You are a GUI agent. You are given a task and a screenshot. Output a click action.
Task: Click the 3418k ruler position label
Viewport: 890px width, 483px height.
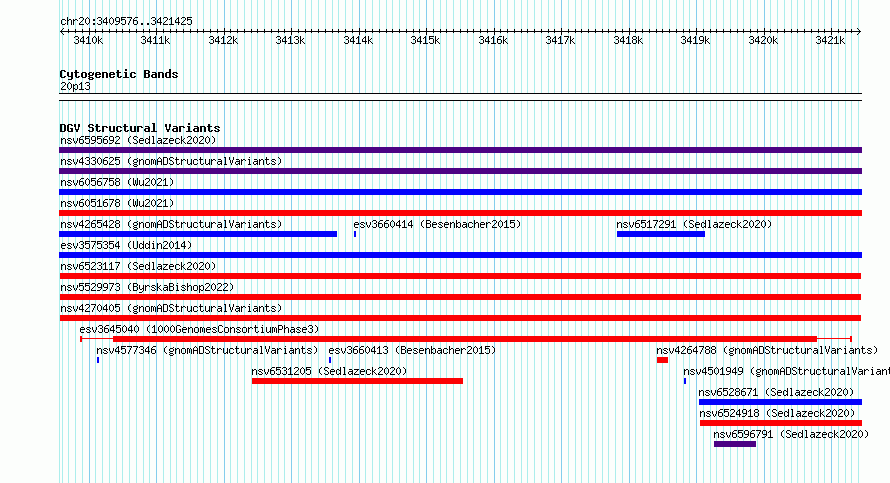[628, 40]
